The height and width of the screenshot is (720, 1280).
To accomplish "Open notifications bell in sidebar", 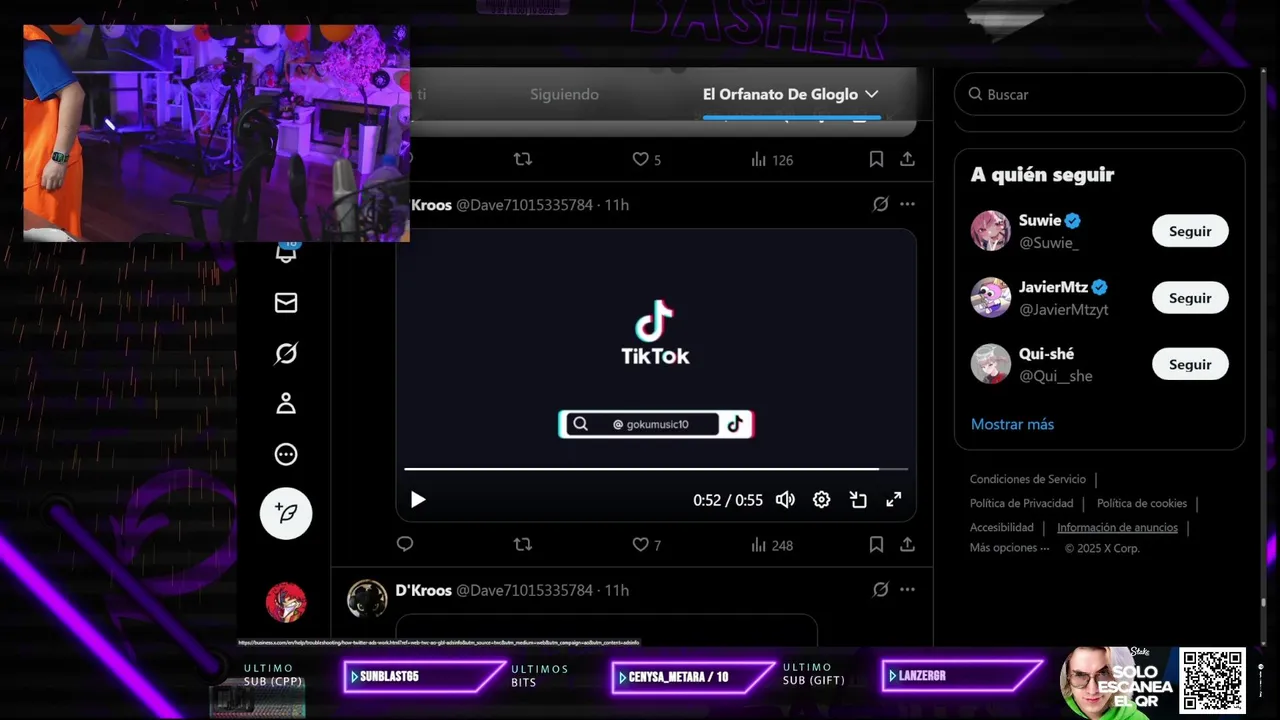I will coord(286,252).
